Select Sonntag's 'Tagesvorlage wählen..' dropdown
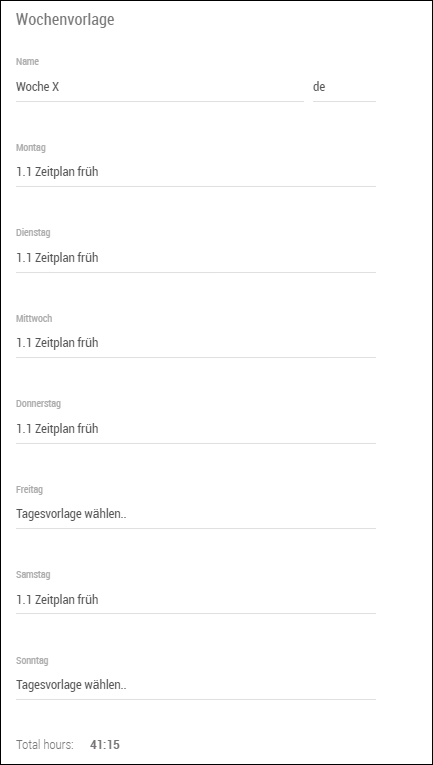 click(x=196, y=685)
